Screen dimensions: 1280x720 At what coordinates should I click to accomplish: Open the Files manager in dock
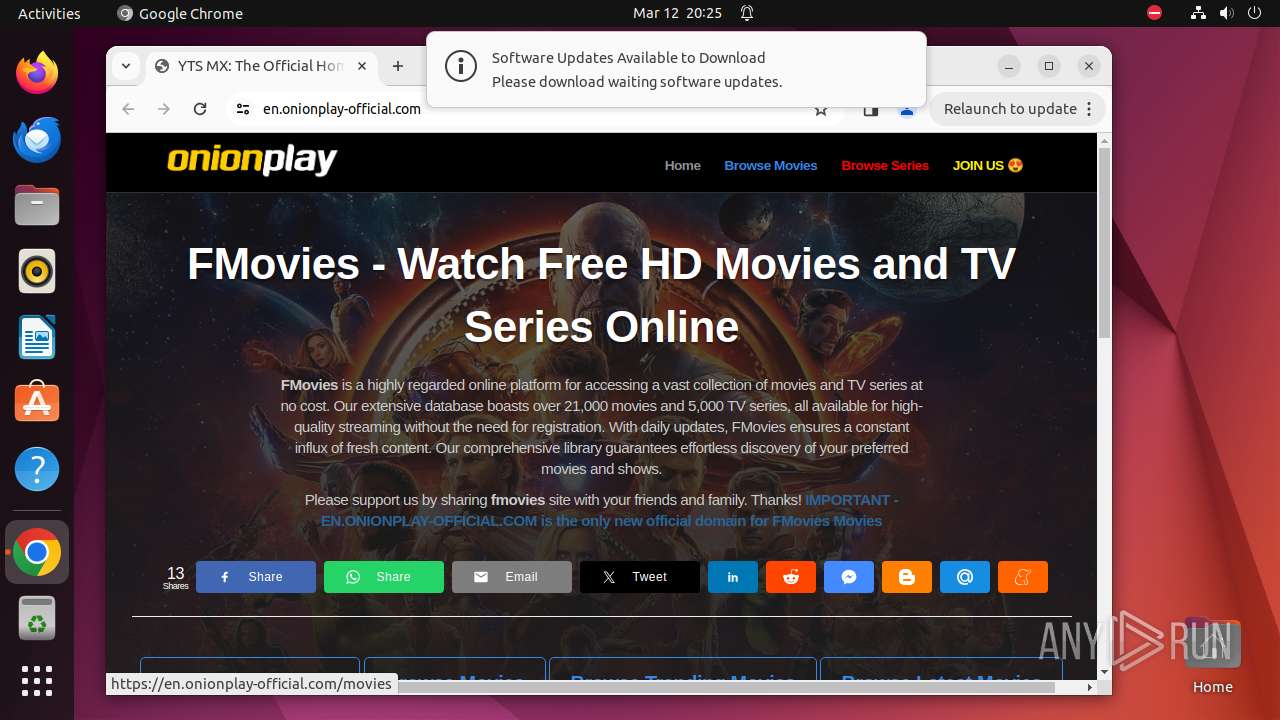pos(37,205)
